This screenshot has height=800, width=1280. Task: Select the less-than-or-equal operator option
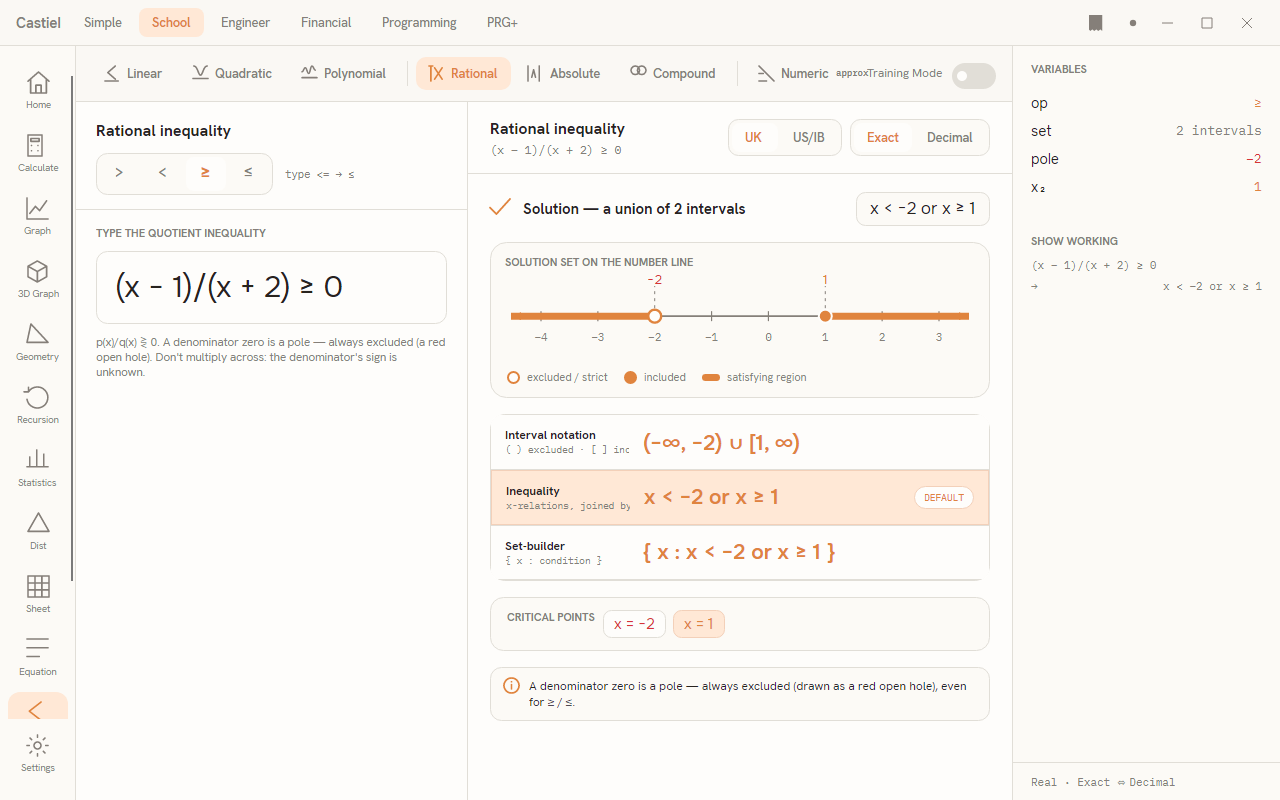click(248, 173)
